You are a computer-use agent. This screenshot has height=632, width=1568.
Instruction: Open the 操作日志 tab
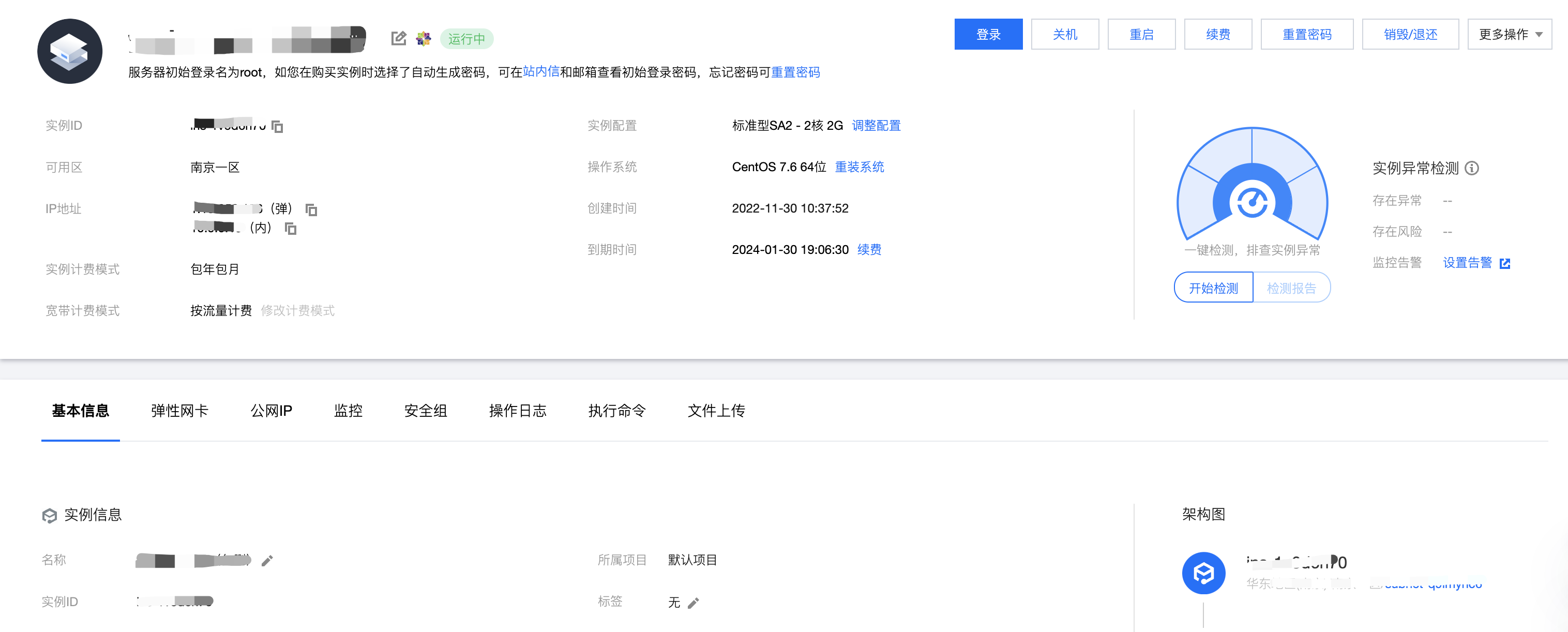click(517, 410)
